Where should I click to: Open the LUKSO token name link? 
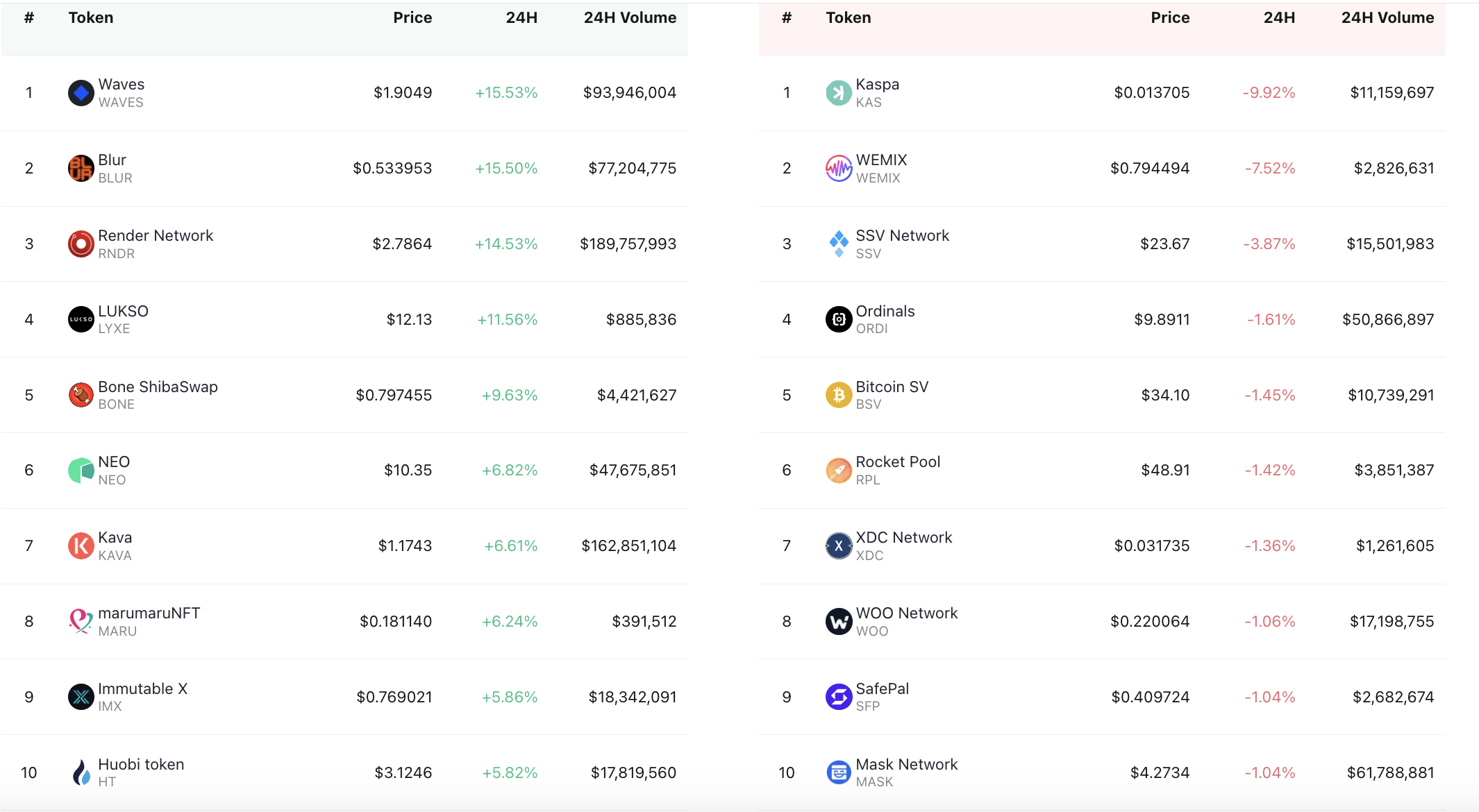click(124, 312)
